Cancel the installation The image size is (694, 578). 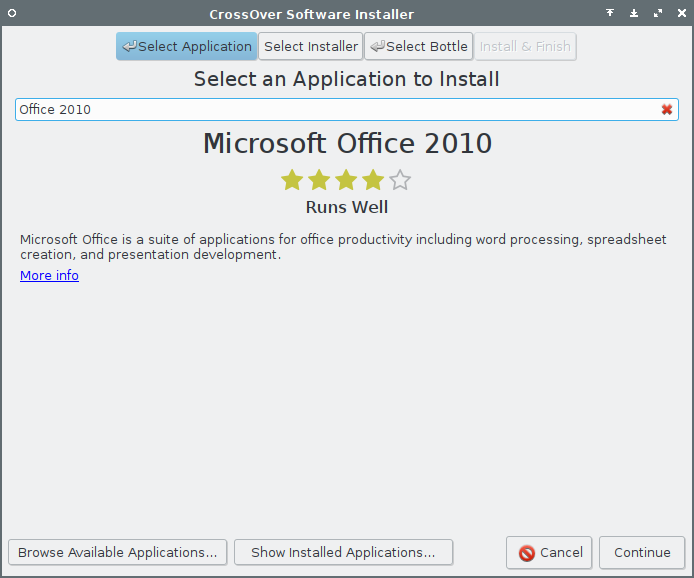tap(549, 552)
